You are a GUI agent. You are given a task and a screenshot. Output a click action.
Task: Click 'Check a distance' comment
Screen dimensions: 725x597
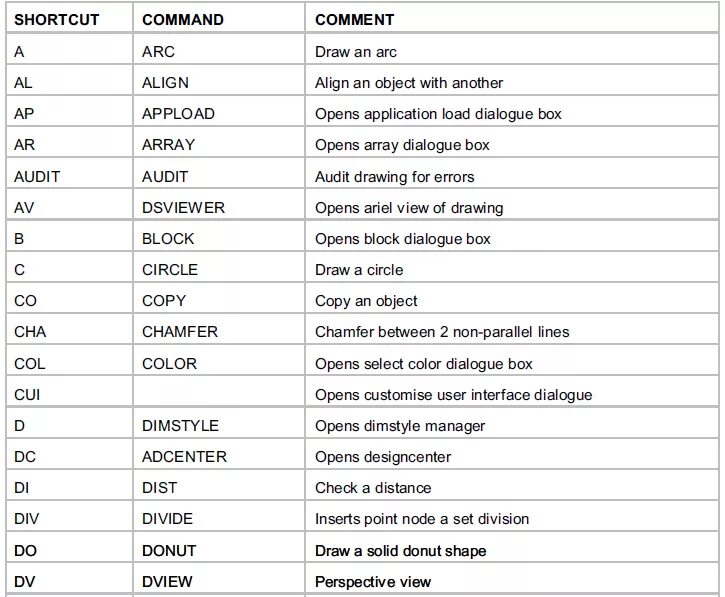point(373,488)
